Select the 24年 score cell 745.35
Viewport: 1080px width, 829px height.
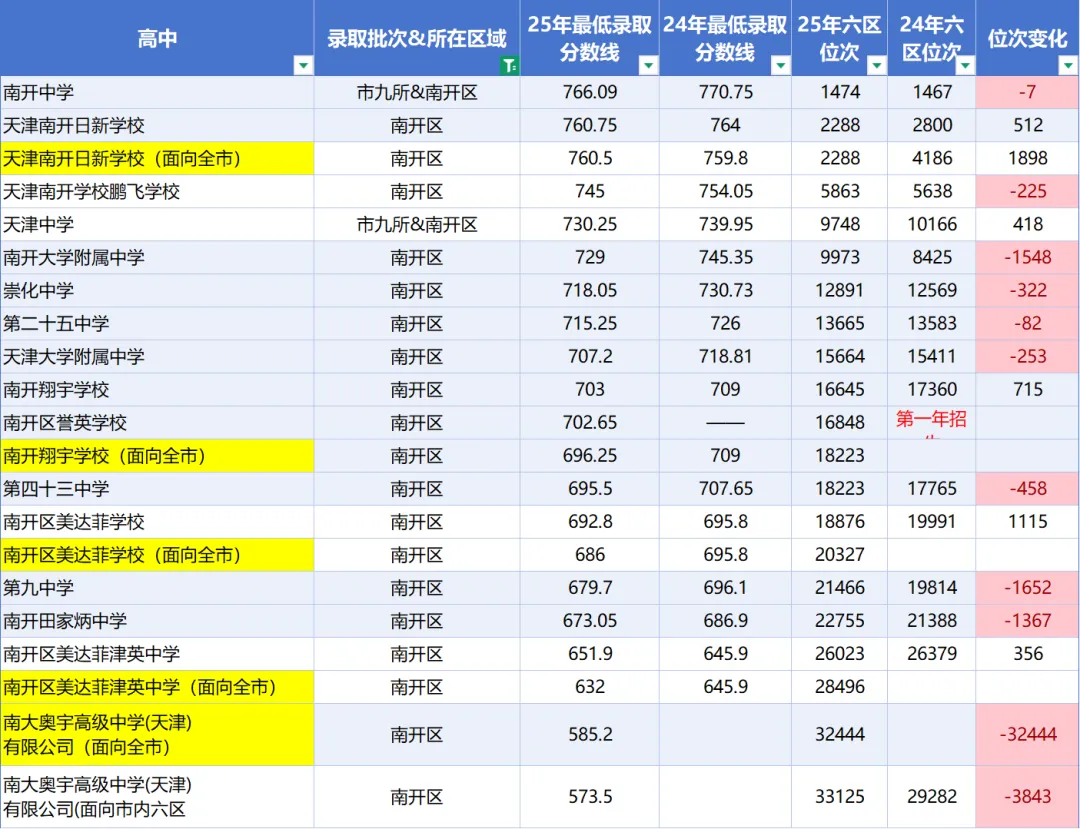725,258
